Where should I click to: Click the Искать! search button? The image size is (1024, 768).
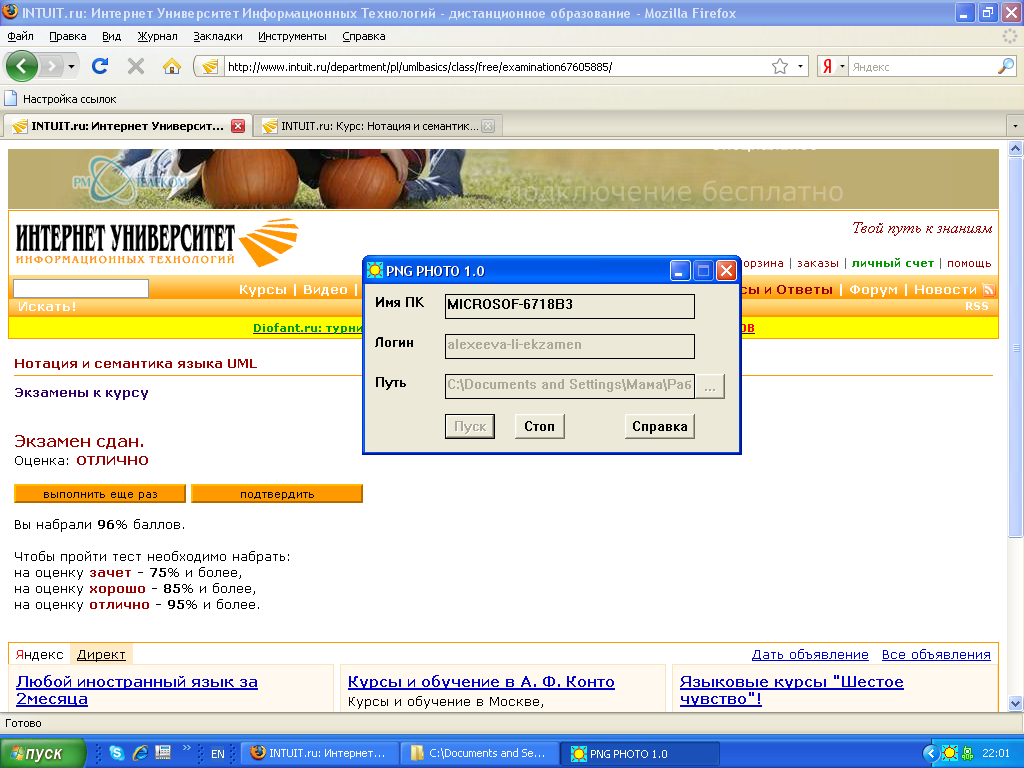click(46, 306)
